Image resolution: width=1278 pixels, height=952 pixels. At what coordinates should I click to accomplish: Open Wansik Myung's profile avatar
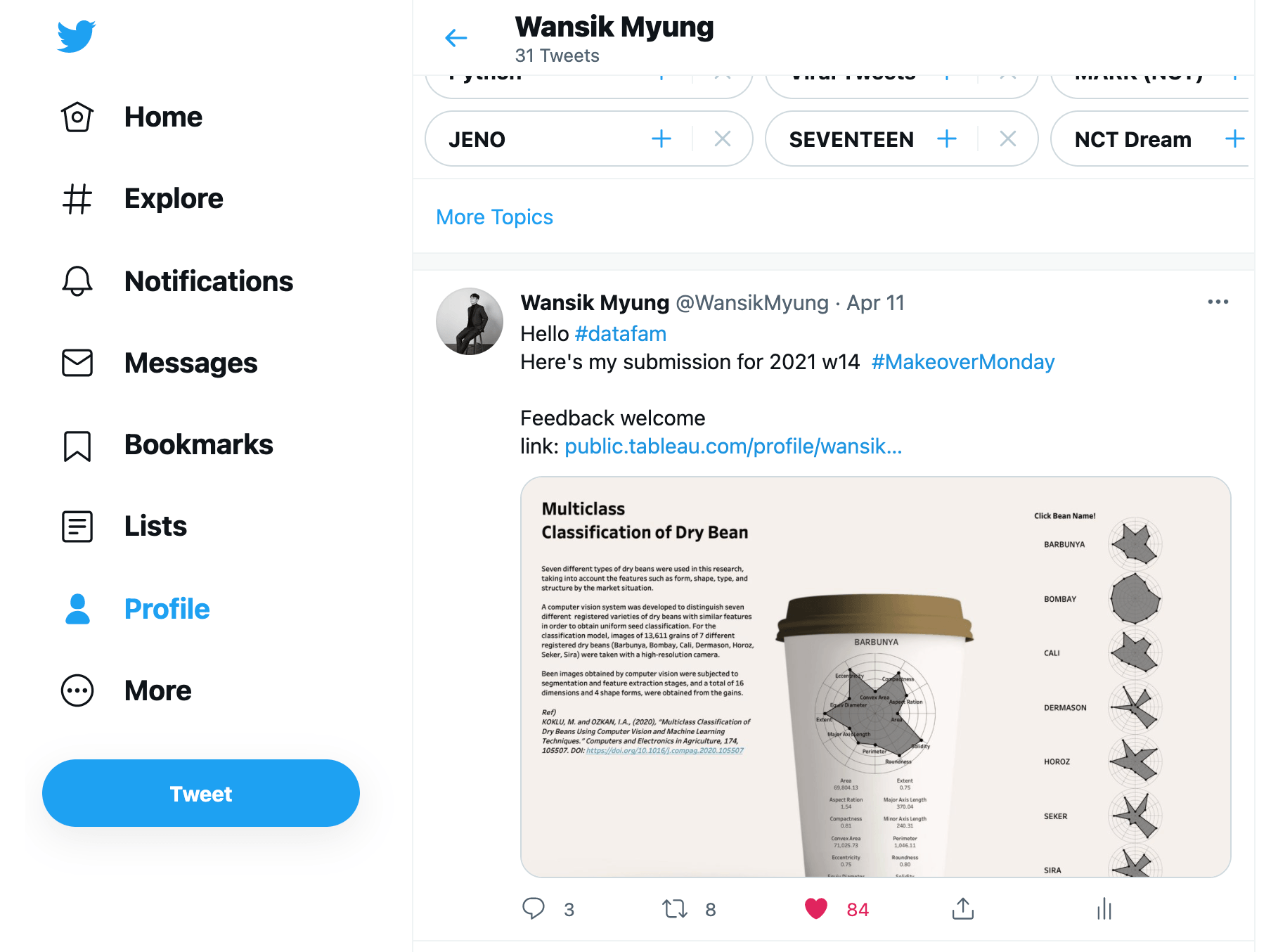470,321
